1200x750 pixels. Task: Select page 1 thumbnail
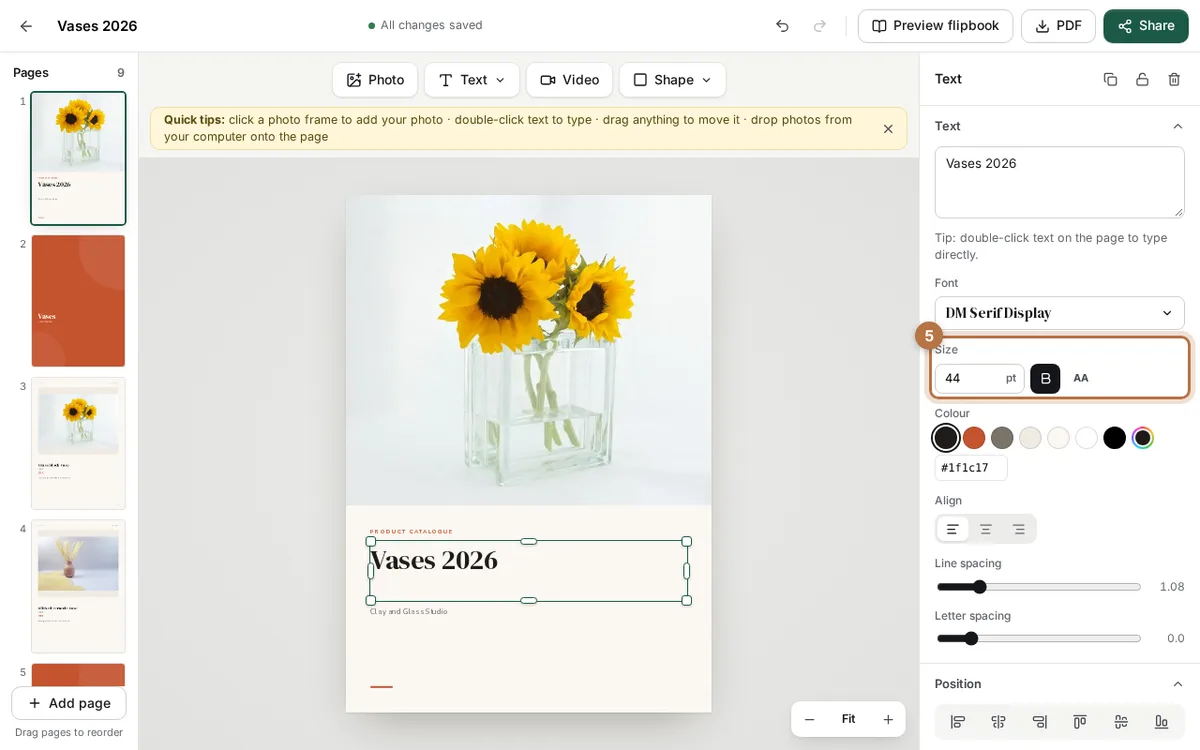pos(78,158)
